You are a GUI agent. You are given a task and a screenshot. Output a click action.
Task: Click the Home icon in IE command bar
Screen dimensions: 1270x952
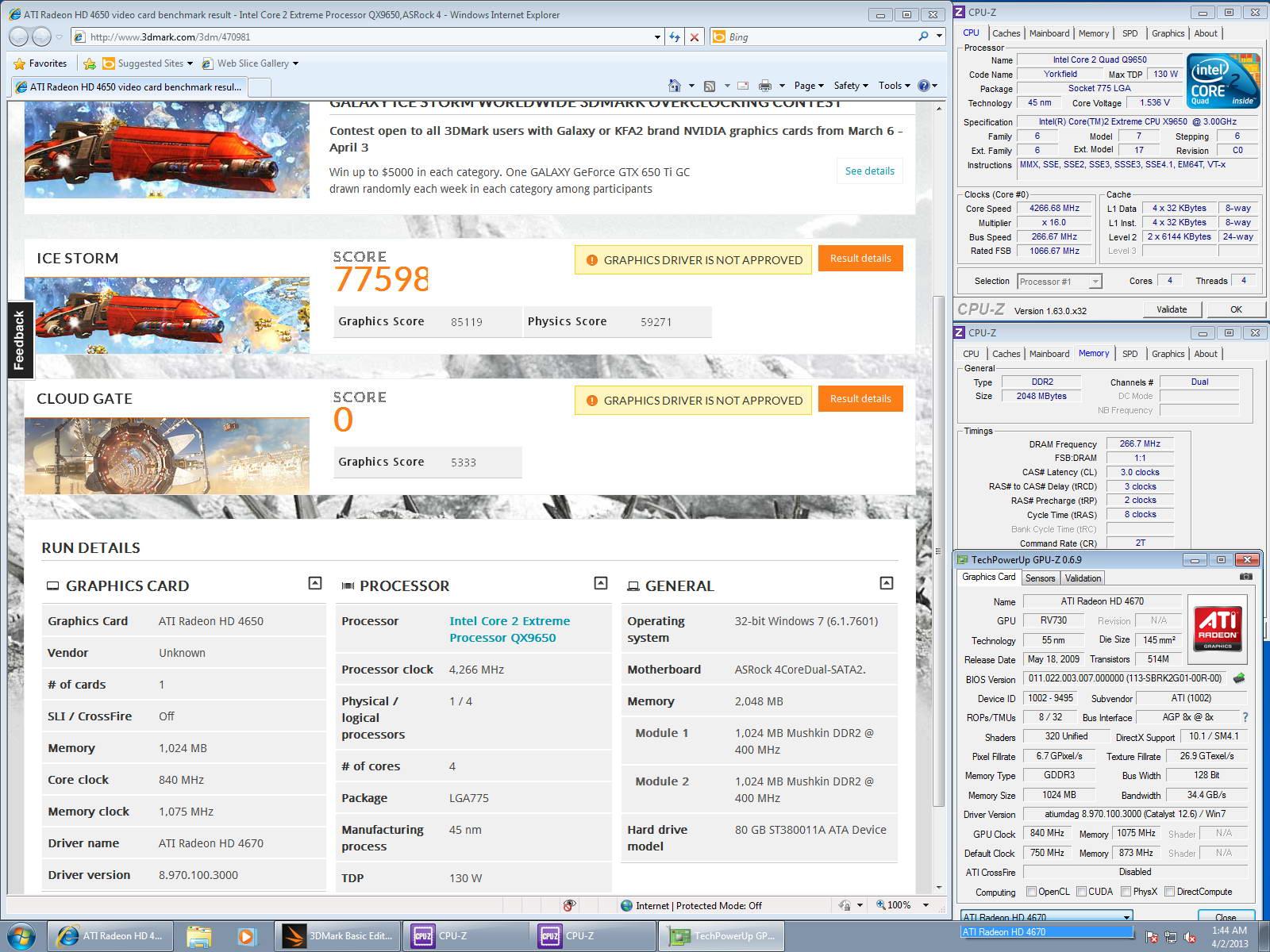pyautogui.click(x=675, y=86)
